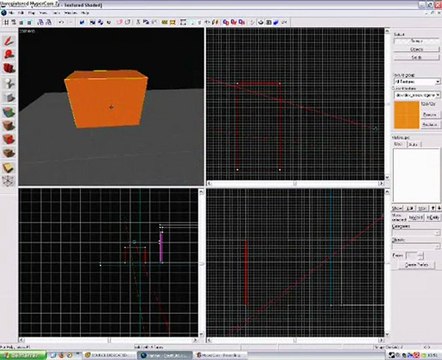Switch to the User VisGroups tab

pos(399,144)
